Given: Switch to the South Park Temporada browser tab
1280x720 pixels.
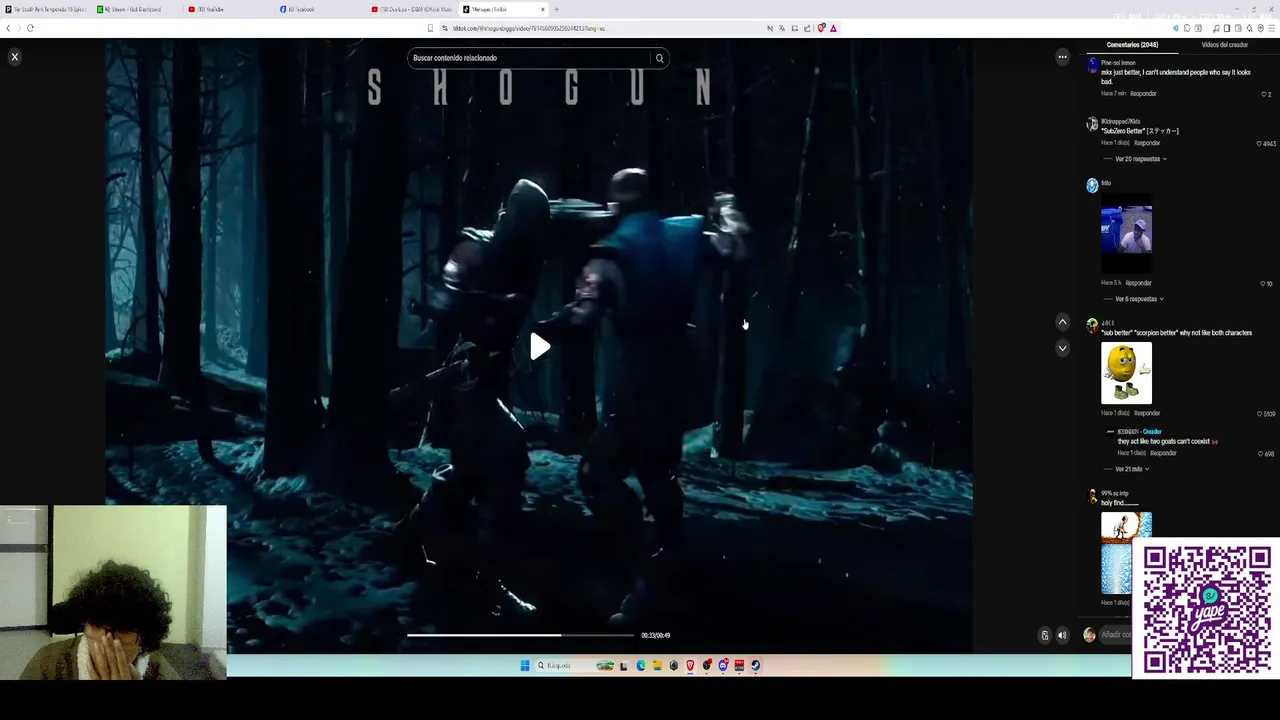Looking at the screenshot, I should click(x=46, y=9).
